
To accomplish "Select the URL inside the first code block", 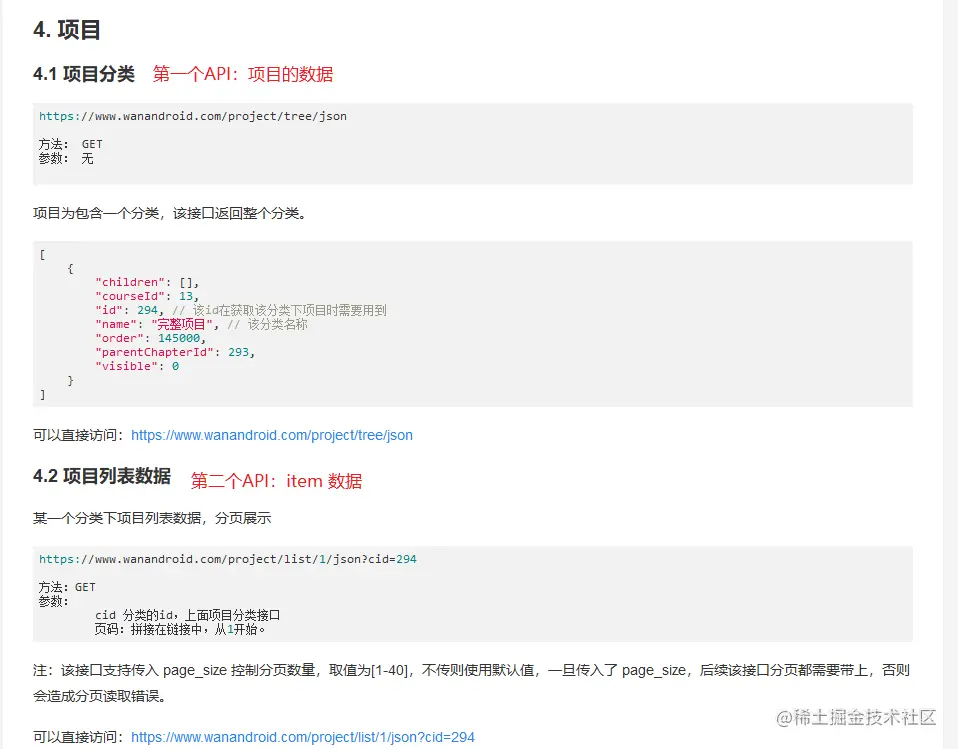I will point(192,115).
